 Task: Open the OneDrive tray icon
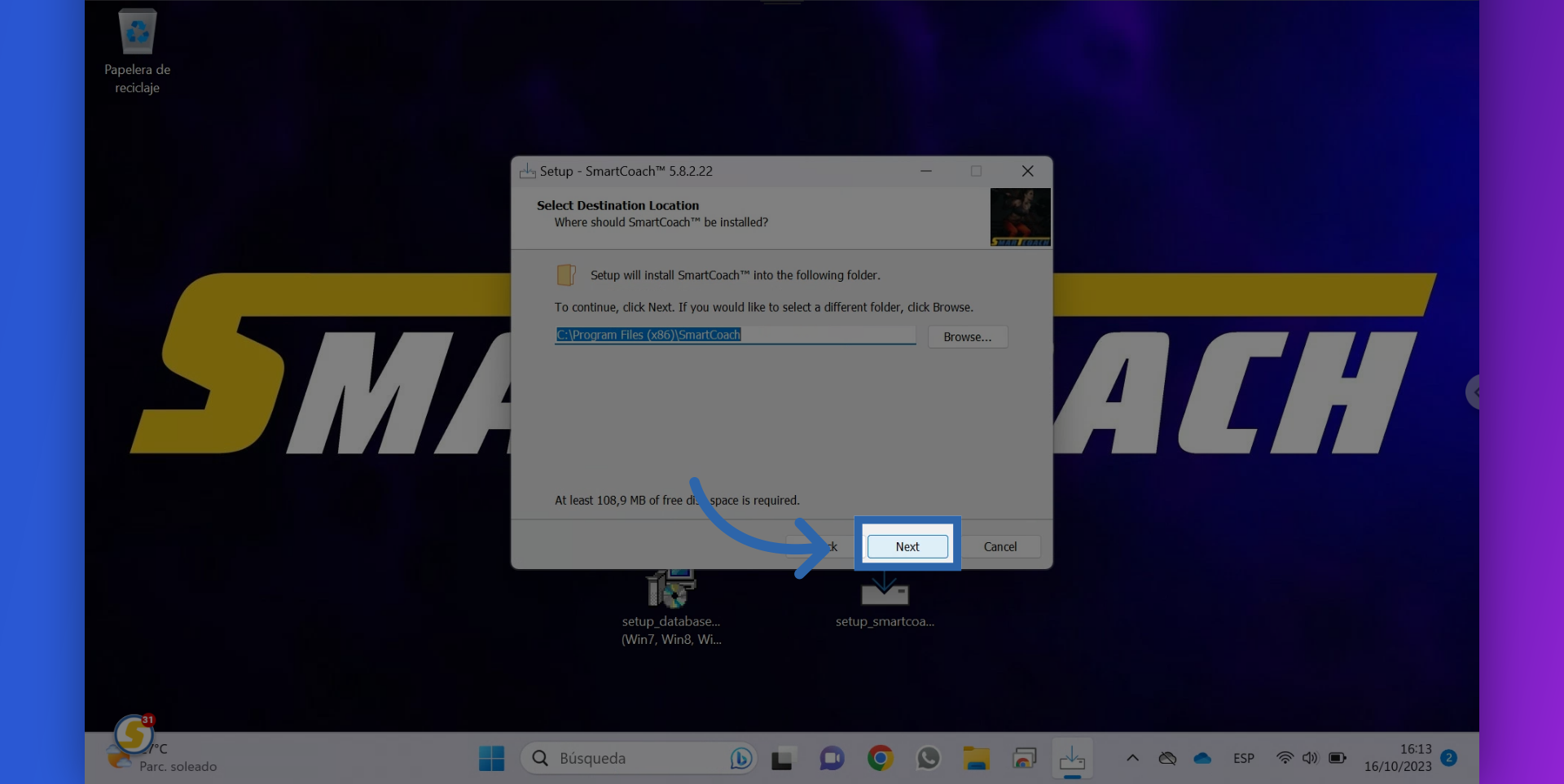tap(1202, 758)
